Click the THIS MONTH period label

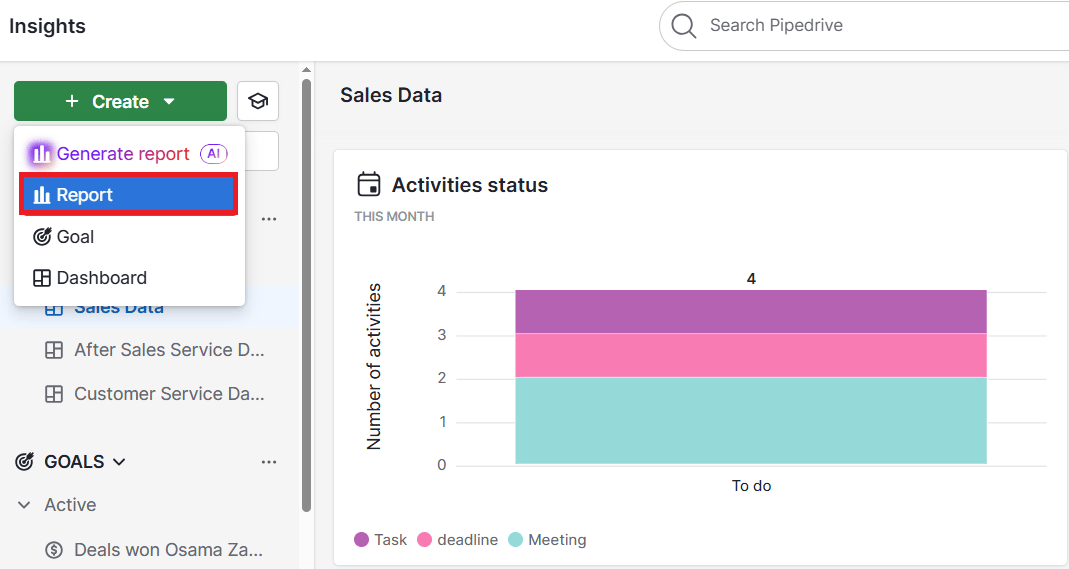tap(394, 216)
